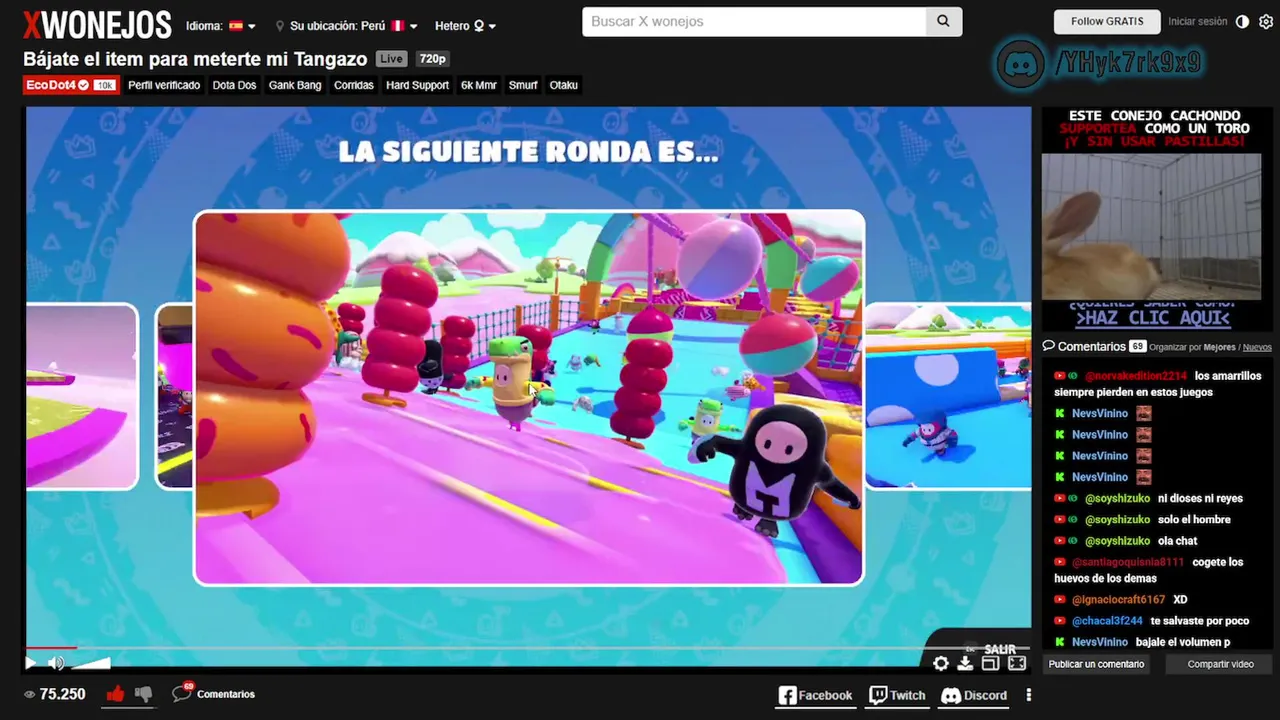
Task: Toggle the dark/light contrast mode icon
Action: [1242, 21]
